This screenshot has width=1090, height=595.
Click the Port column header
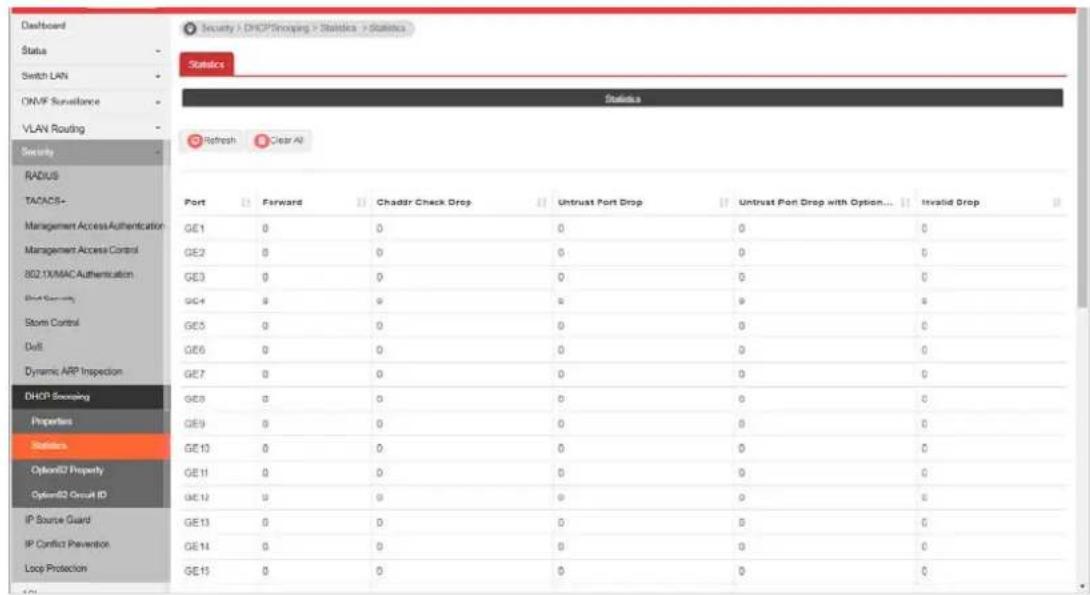(x=195, y=202)
